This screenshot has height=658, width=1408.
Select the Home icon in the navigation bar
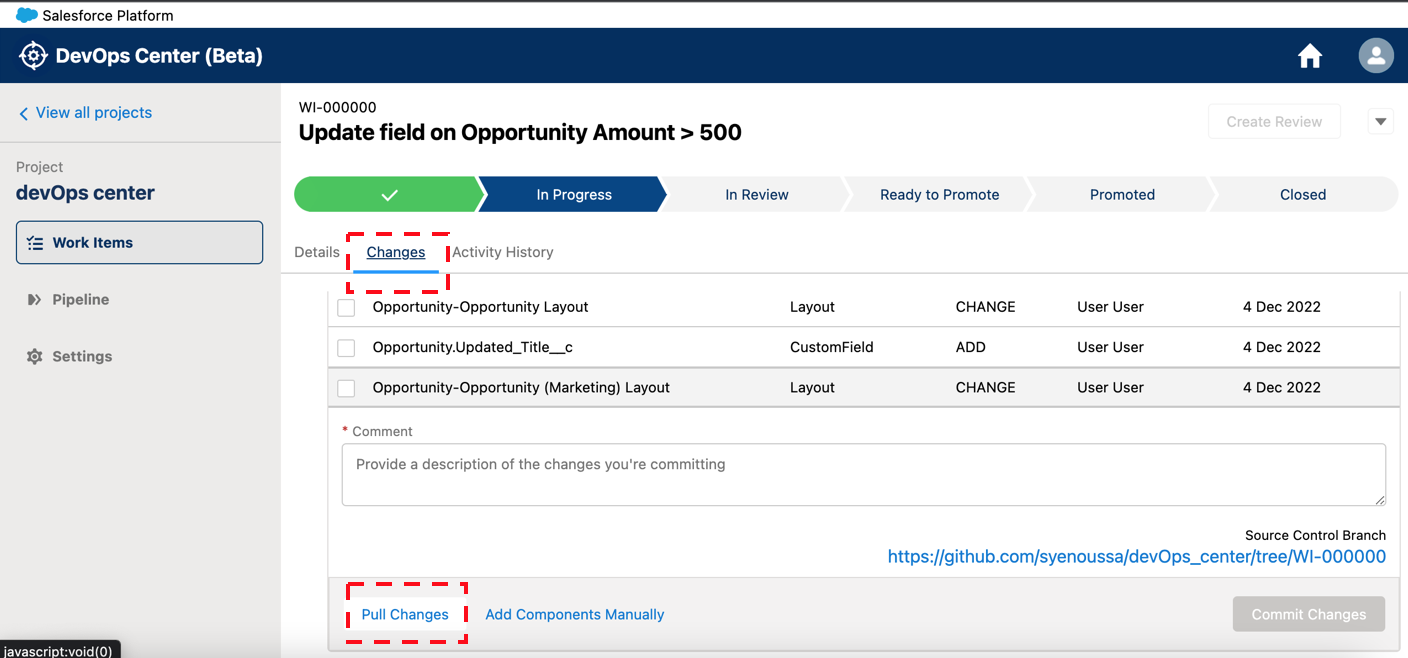(1310, 55)
